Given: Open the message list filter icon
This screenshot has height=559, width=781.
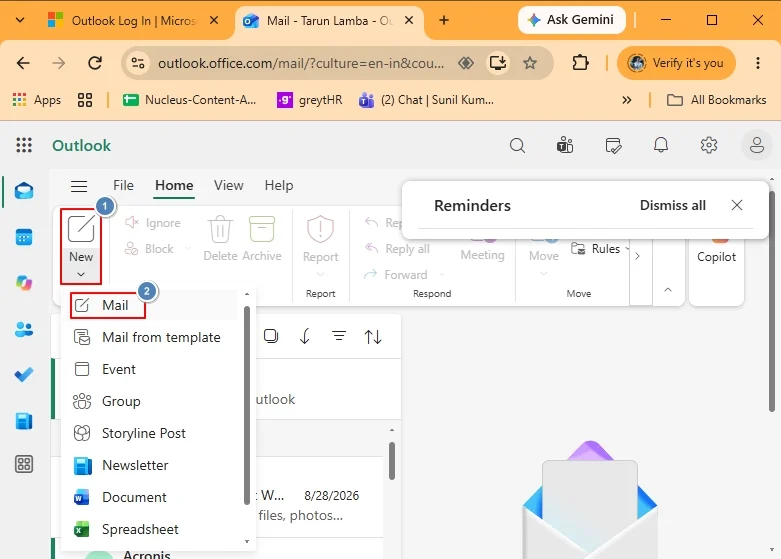Looking at the screenshot, I should coord(339,336).
